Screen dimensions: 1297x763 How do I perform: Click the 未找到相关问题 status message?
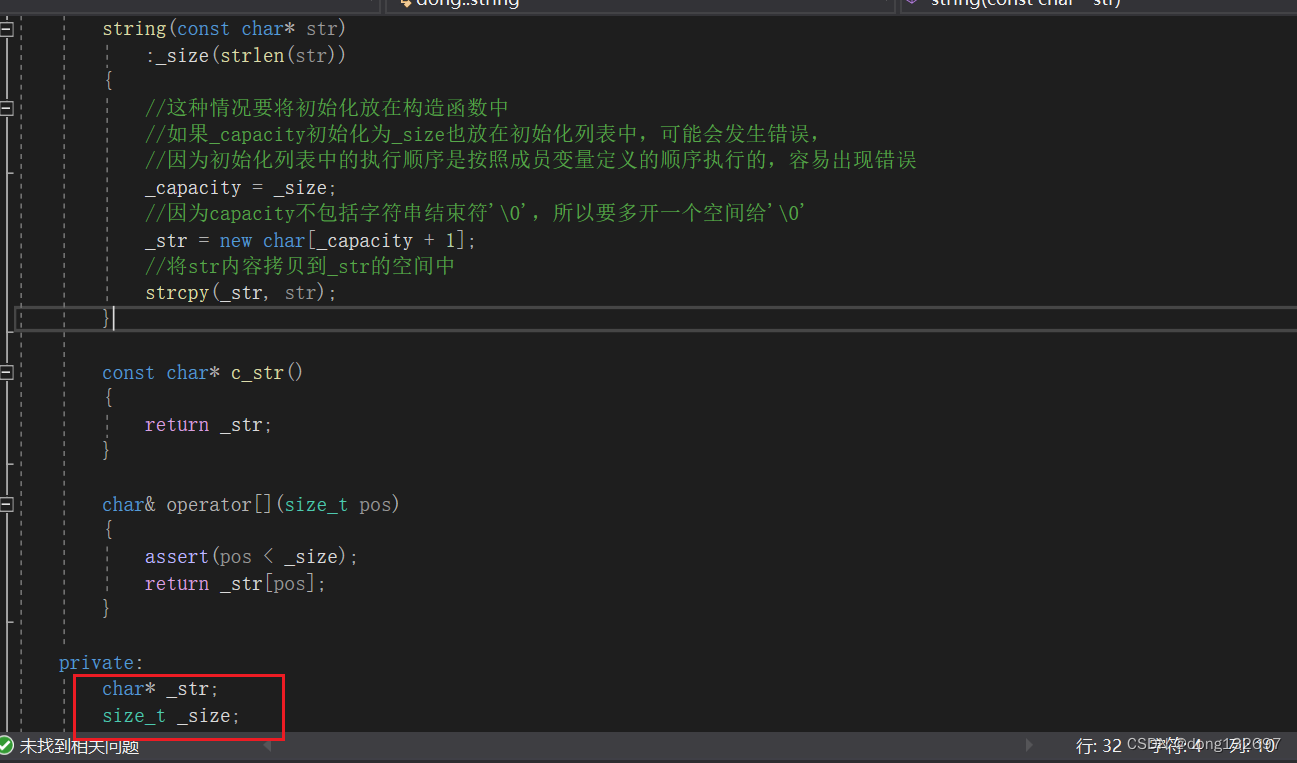click(79, 746)
